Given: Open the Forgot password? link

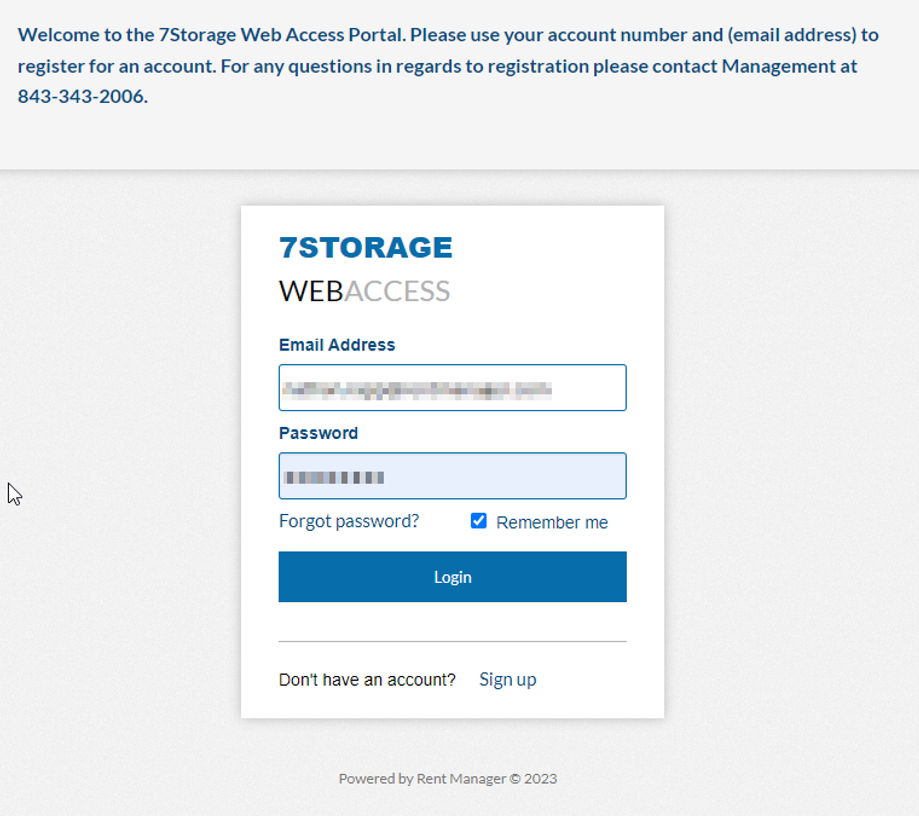Looking at the screenshot, I should coord(349,521).
